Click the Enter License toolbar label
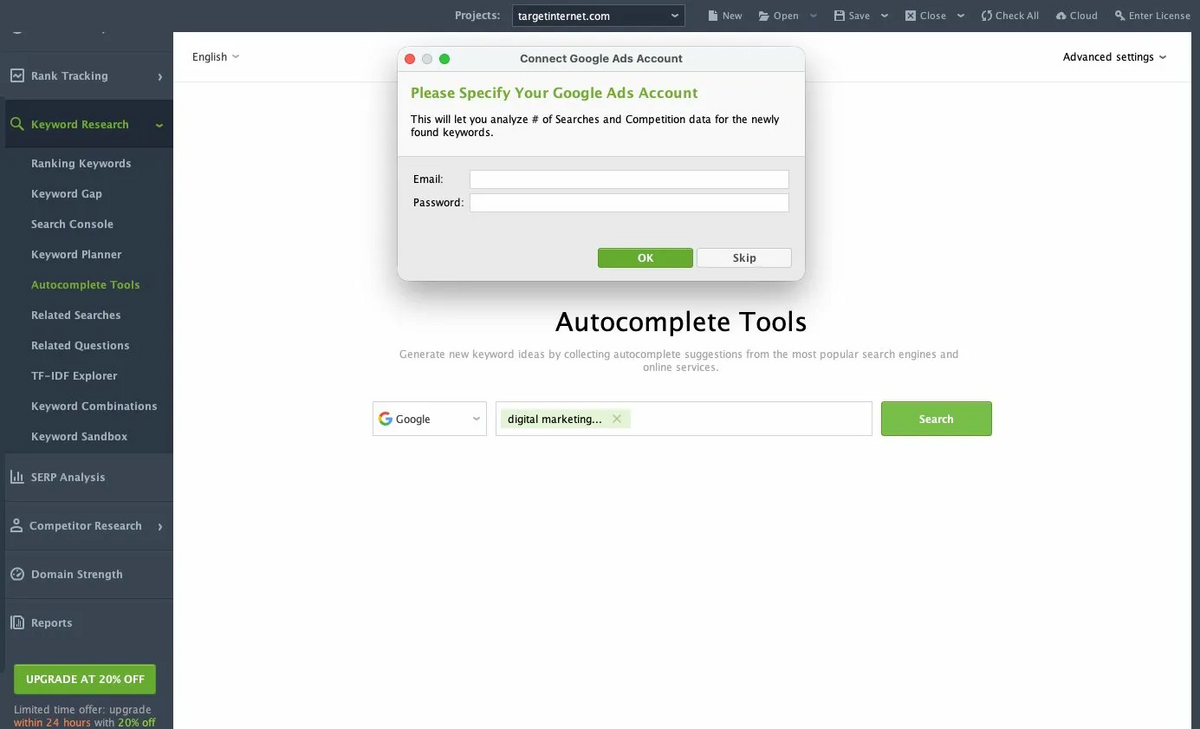The height and width of the screenshot is (729, 1200). coord(1160,16)
